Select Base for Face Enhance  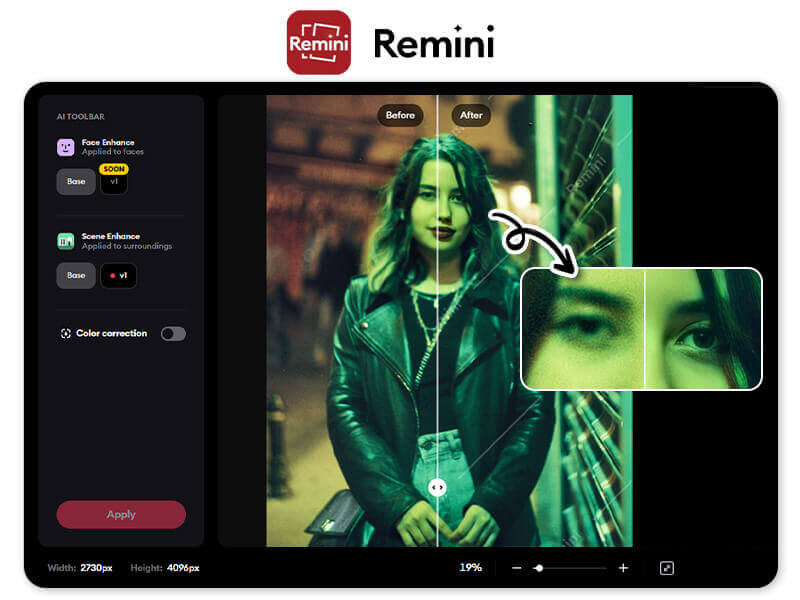tap(76, 181)
